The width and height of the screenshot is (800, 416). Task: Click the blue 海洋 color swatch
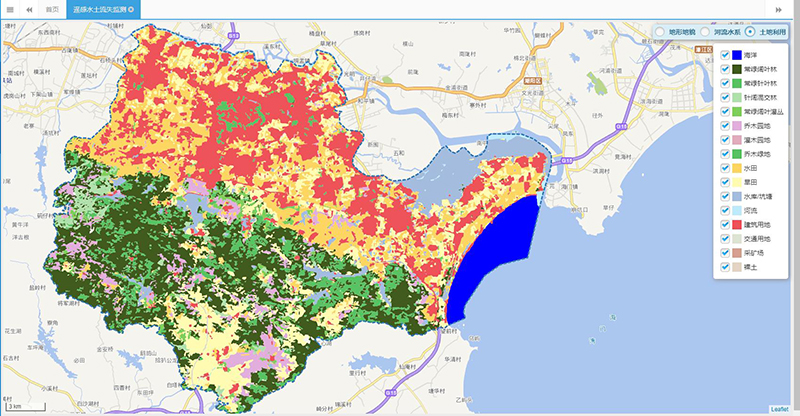coord(738,55)
